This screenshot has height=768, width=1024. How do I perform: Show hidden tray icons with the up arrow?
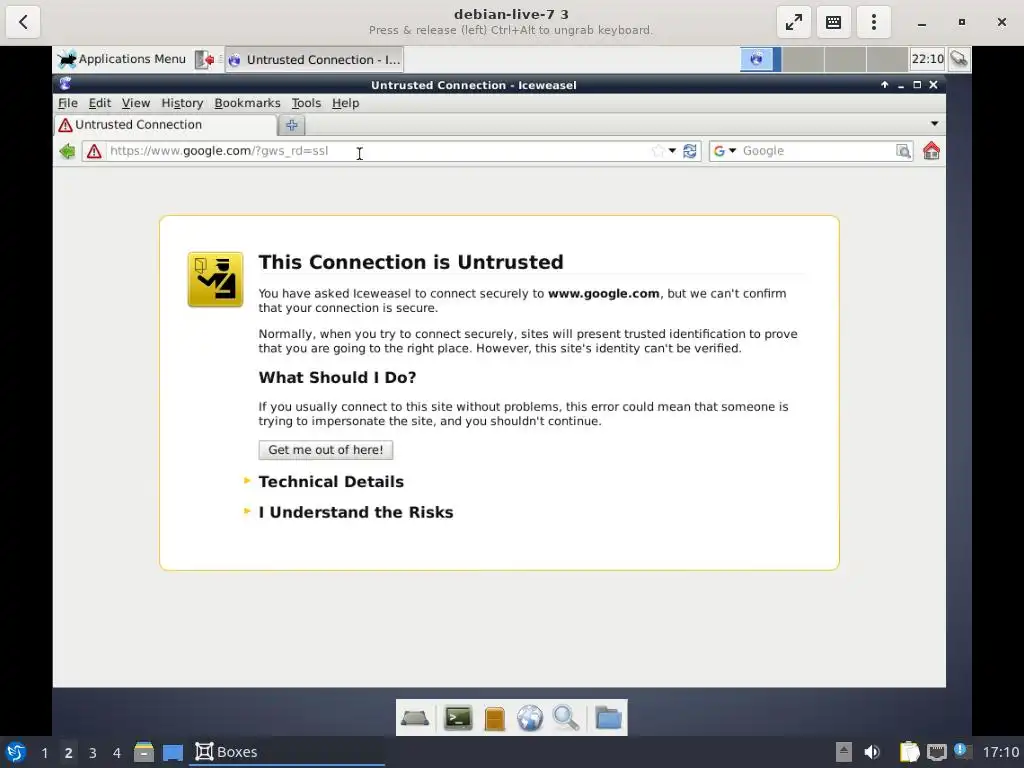[x=844, y=752]
